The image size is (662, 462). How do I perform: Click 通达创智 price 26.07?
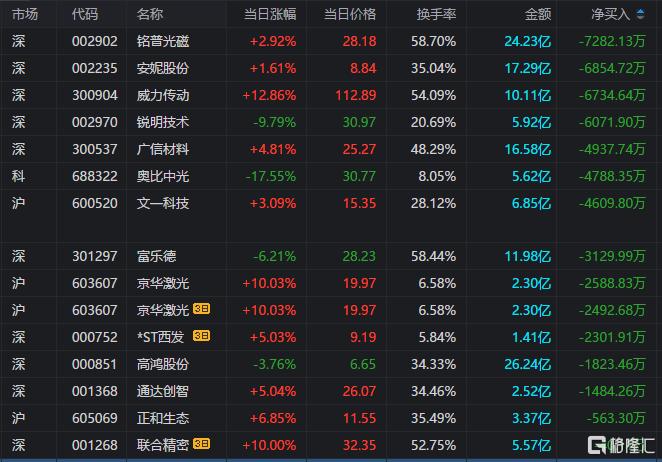coord(359,391)
